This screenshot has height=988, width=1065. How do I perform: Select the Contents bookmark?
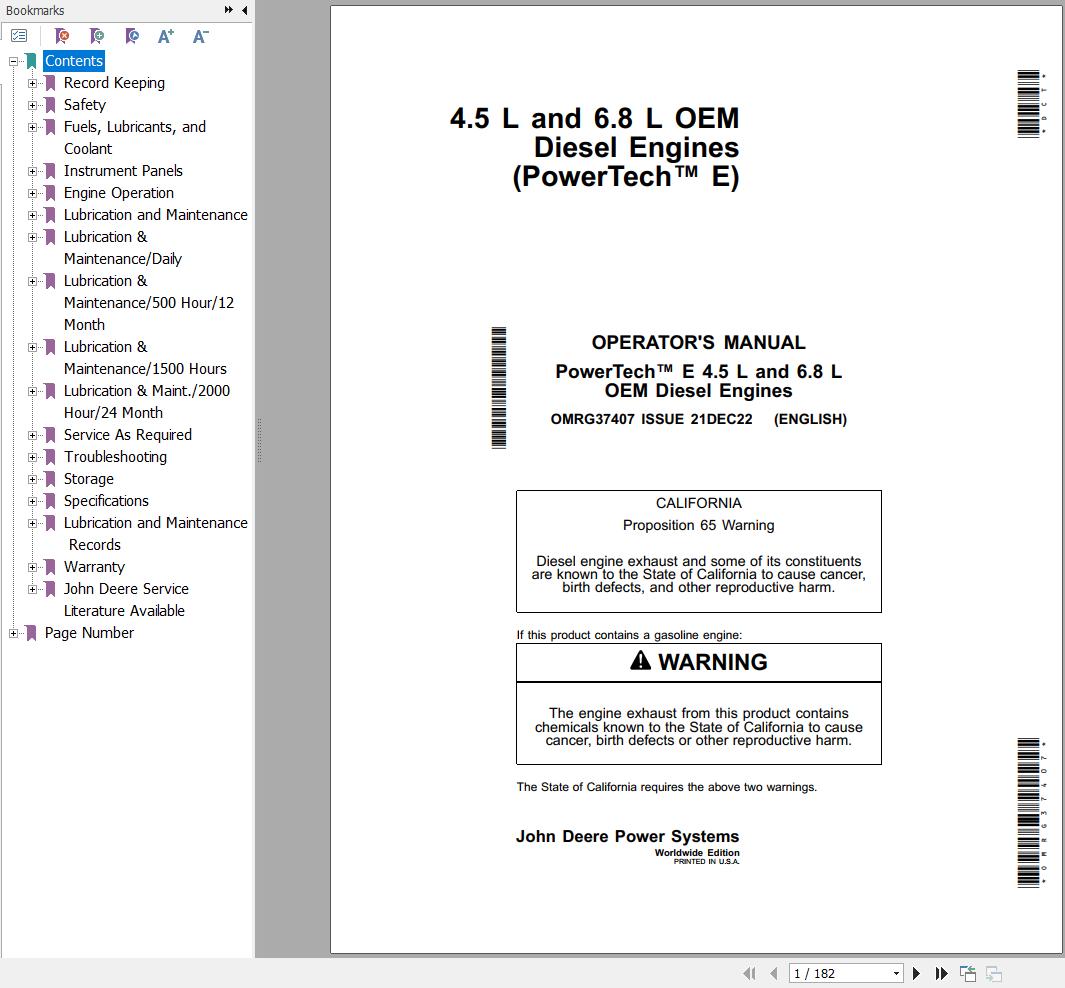click(x=73, y=61)
